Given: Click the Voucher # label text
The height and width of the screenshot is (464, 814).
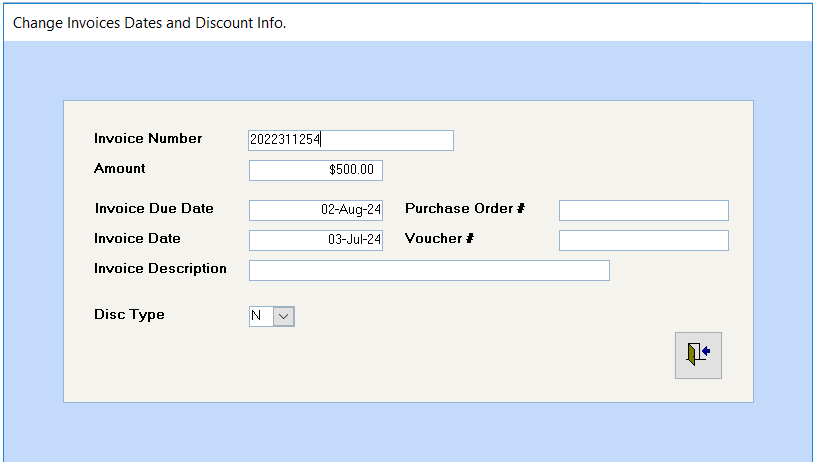Looking at the screenshot, I should [439, 239].
